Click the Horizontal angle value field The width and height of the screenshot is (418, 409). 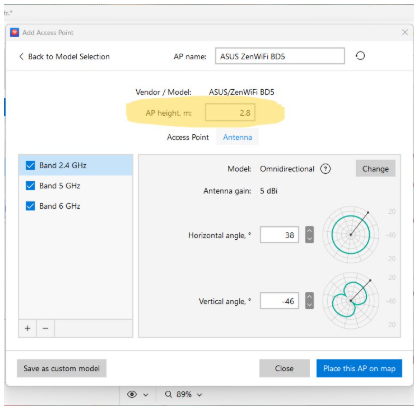pos(279,235)
